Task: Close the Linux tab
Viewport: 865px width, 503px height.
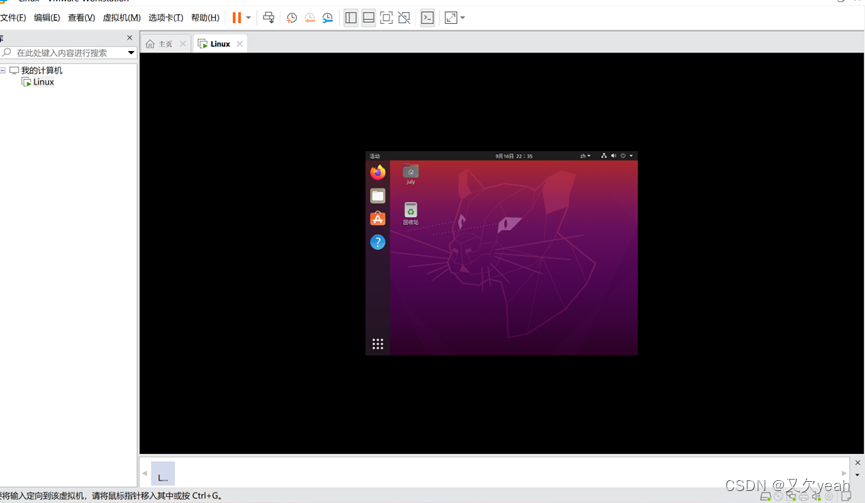Action: (239, 44)
